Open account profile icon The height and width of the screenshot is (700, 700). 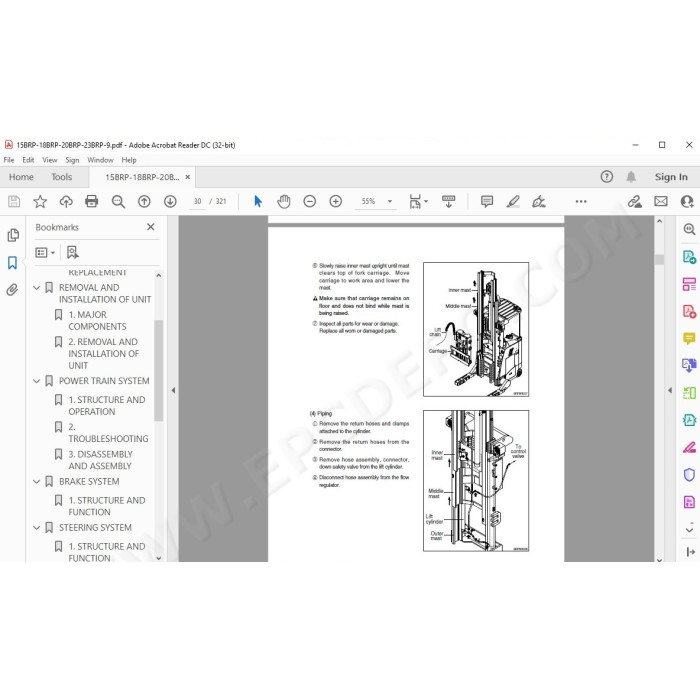[x=688, y=201]
